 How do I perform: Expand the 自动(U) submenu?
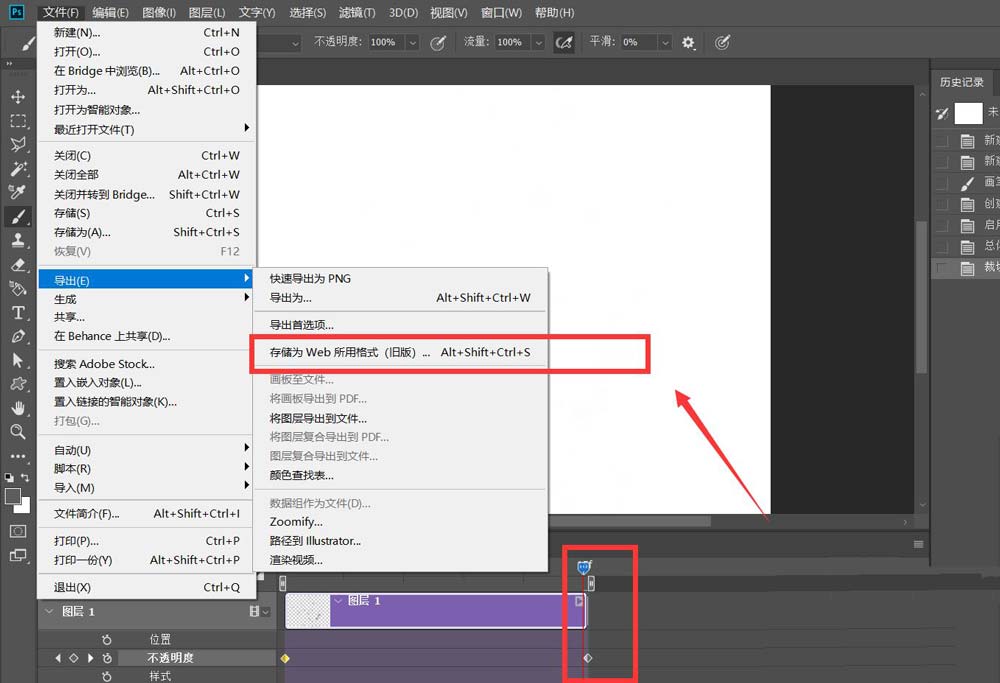point(147,450)
